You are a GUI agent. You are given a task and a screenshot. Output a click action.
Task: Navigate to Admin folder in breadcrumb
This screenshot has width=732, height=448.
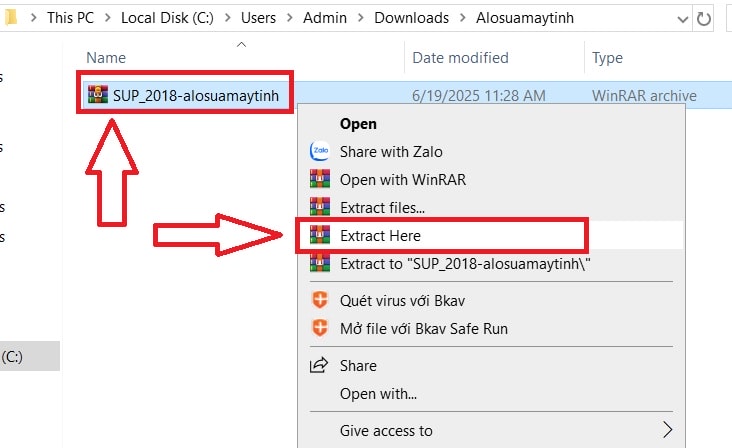325,18
